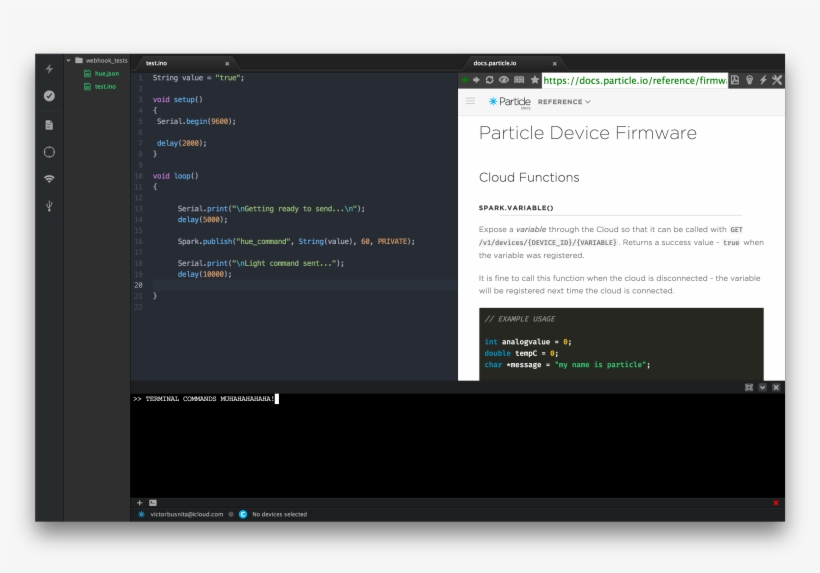Click the blue C compile status icon
Screen dimensions: 820x573
point(243,514)
